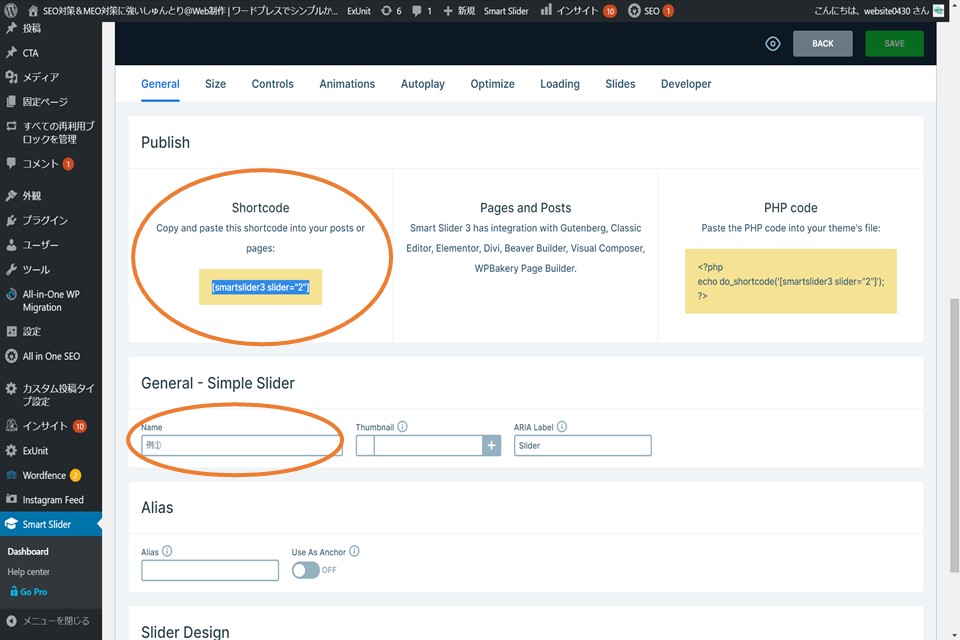Open Dashboard submenu link

[x=28, y=551]
